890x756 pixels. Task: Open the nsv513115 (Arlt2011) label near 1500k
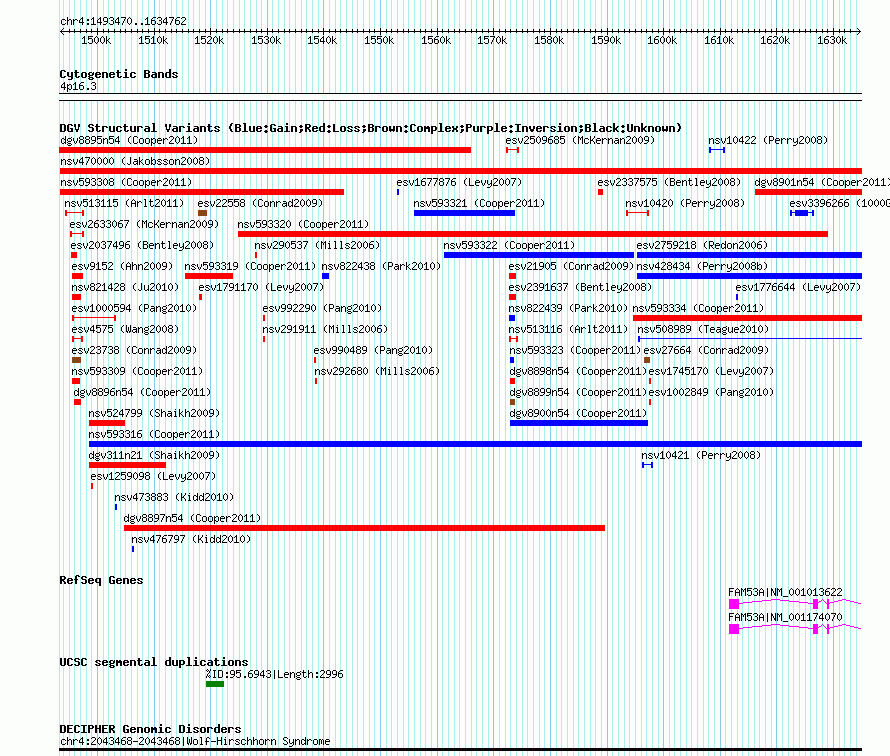pyautogui.click(x=124, y=203)
